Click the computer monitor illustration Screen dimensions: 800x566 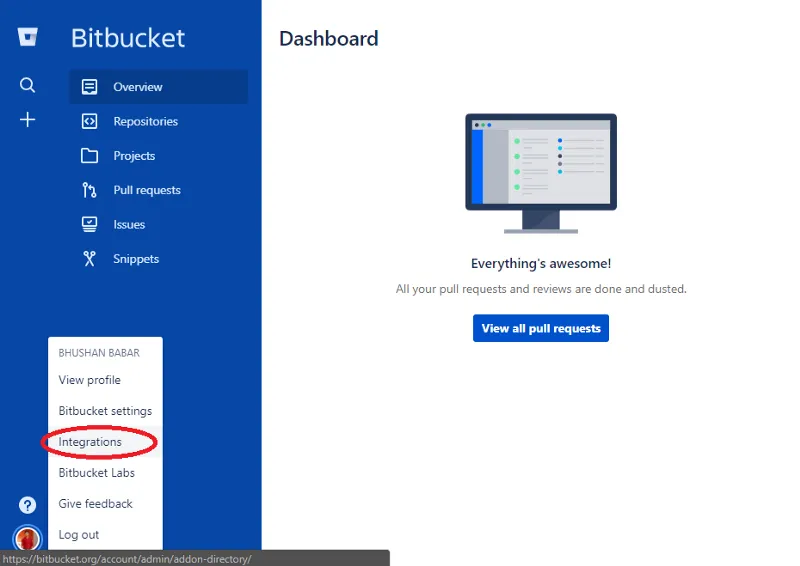pos(541,174)
